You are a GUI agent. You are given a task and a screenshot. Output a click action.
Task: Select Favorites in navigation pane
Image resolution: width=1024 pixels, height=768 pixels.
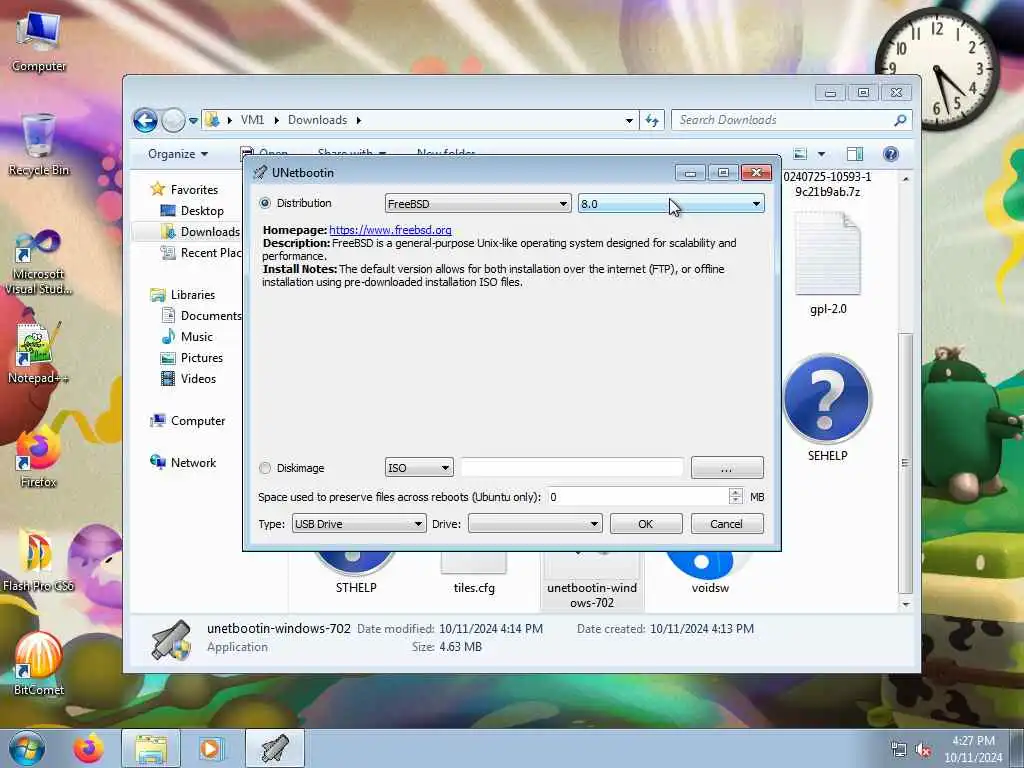194,189
